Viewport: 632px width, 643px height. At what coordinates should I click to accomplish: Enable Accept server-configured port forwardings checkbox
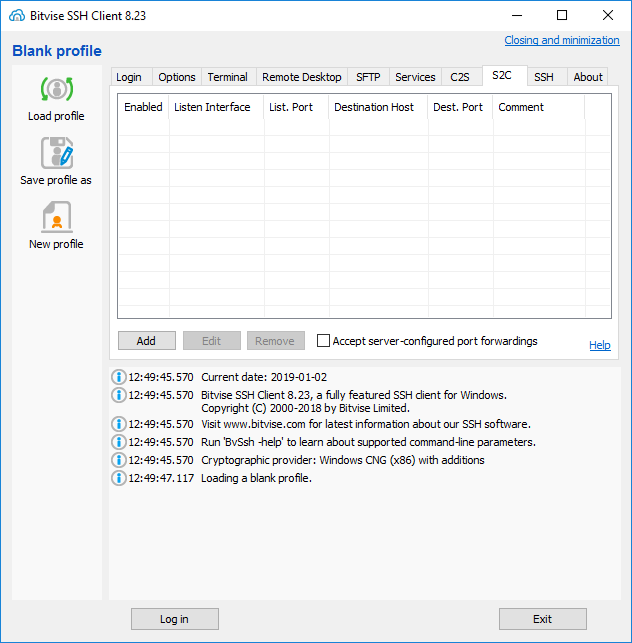coord(323,340)
